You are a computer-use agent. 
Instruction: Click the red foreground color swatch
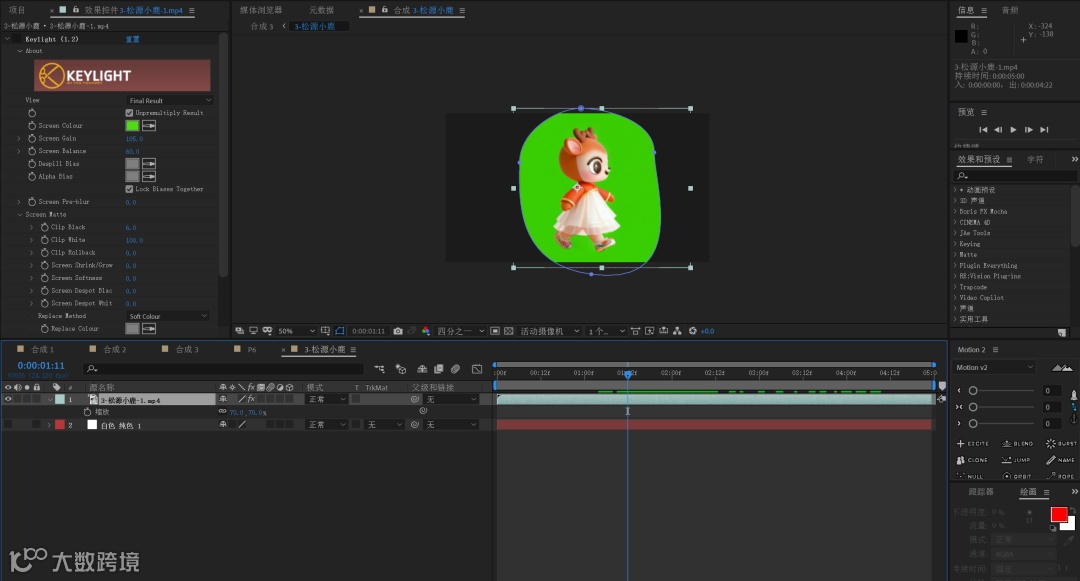[x=1059, y=514]
